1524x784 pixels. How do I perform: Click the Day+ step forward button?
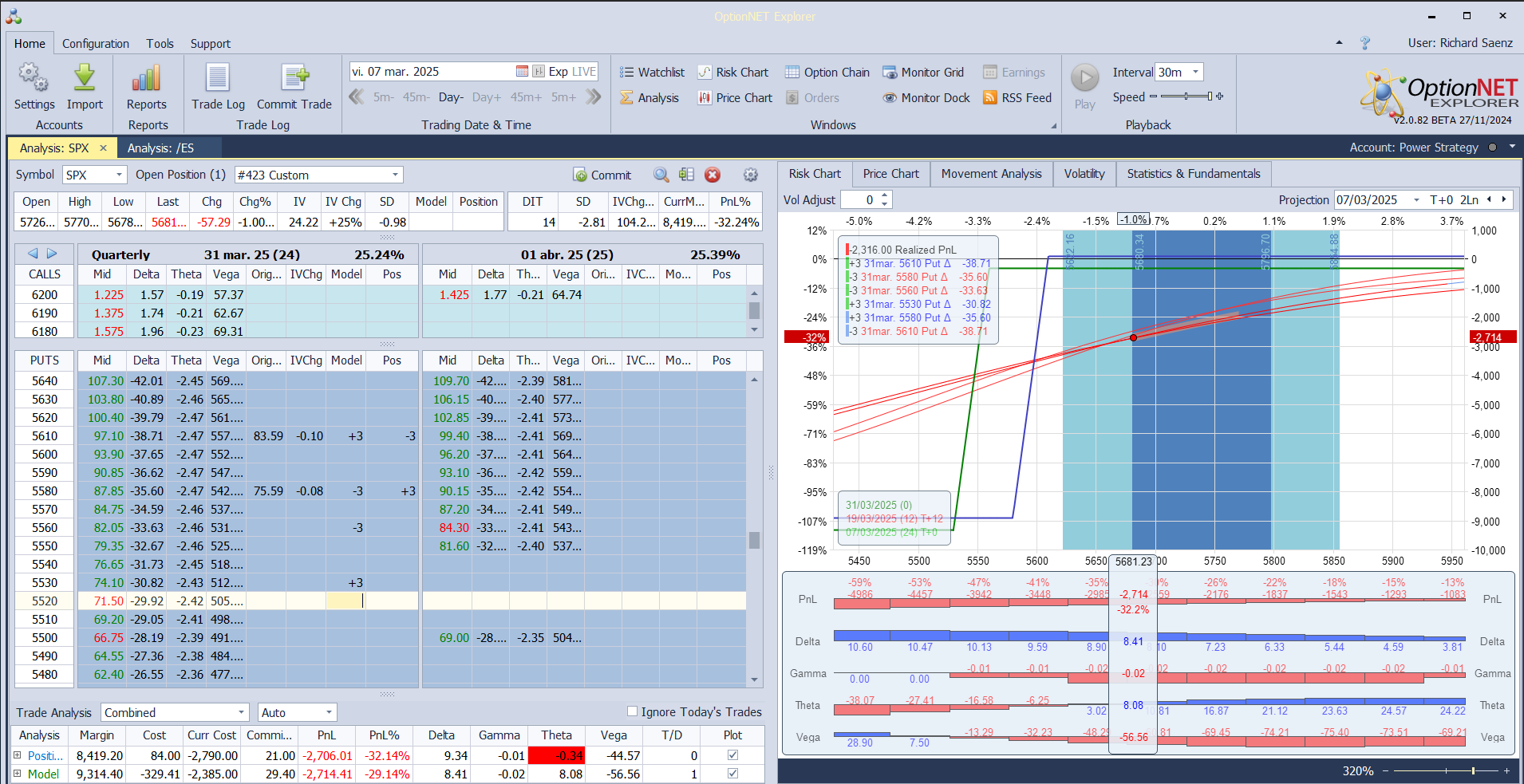487,97
